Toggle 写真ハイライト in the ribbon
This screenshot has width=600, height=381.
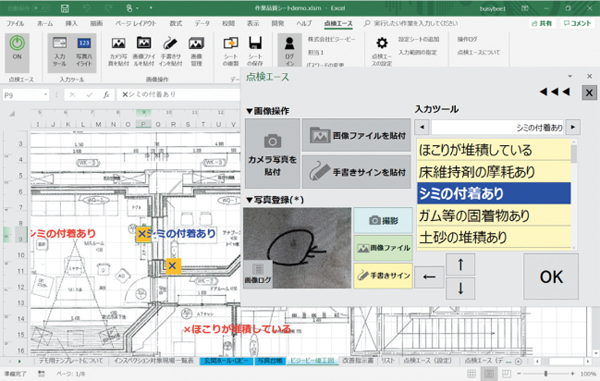(84, 52)
